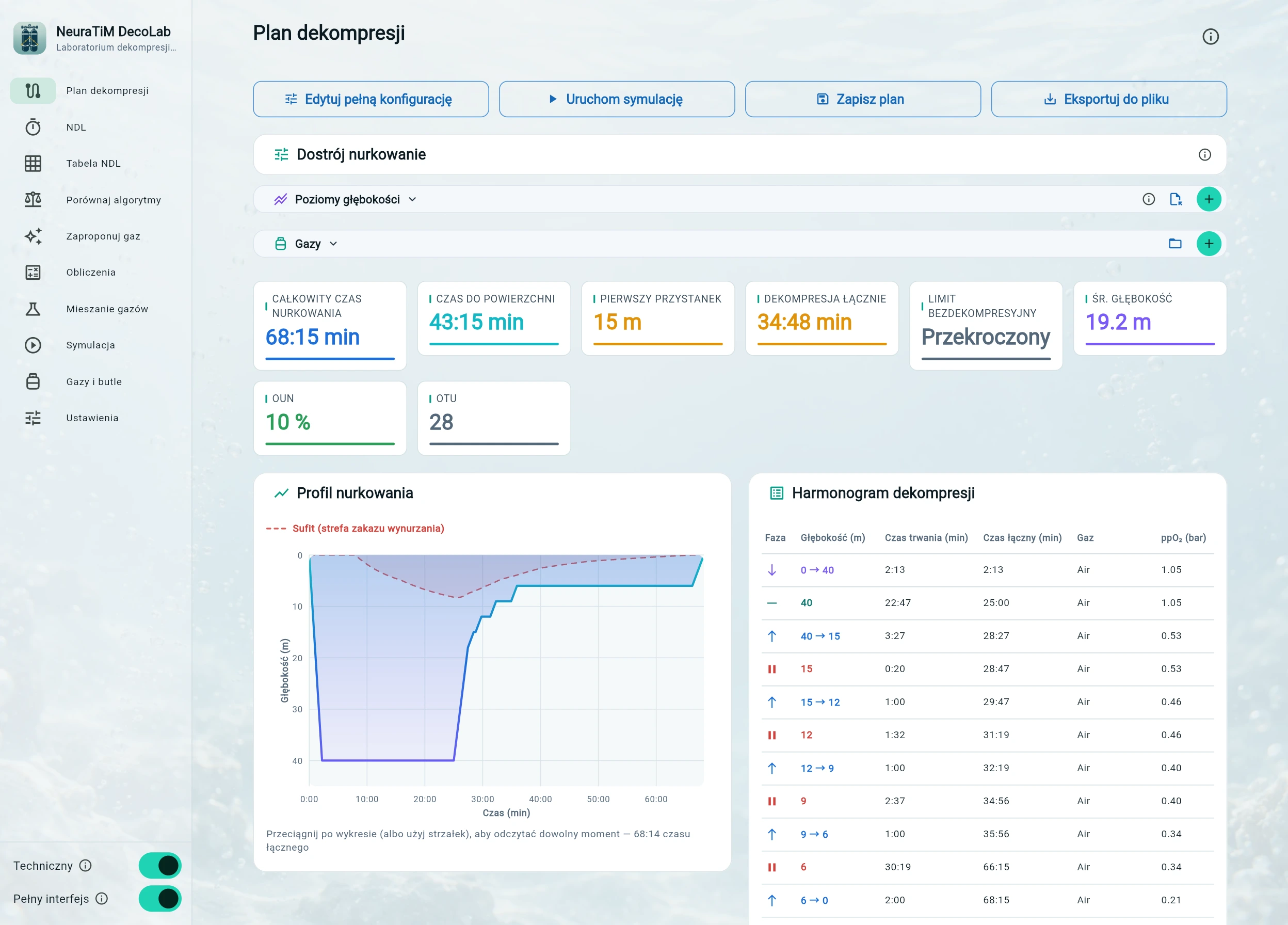Open the NDL timer icon in sidebar
The image size is (1288, 925).
pos(33,126)
